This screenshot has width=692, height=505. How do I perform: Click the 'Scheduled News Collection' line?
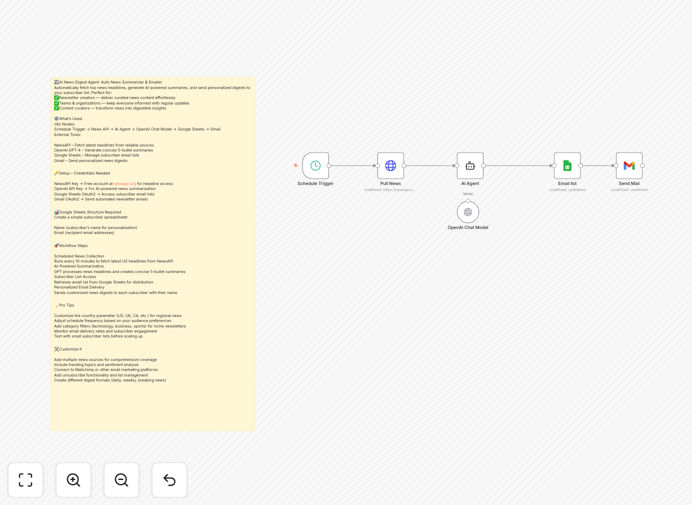[79, 256]
